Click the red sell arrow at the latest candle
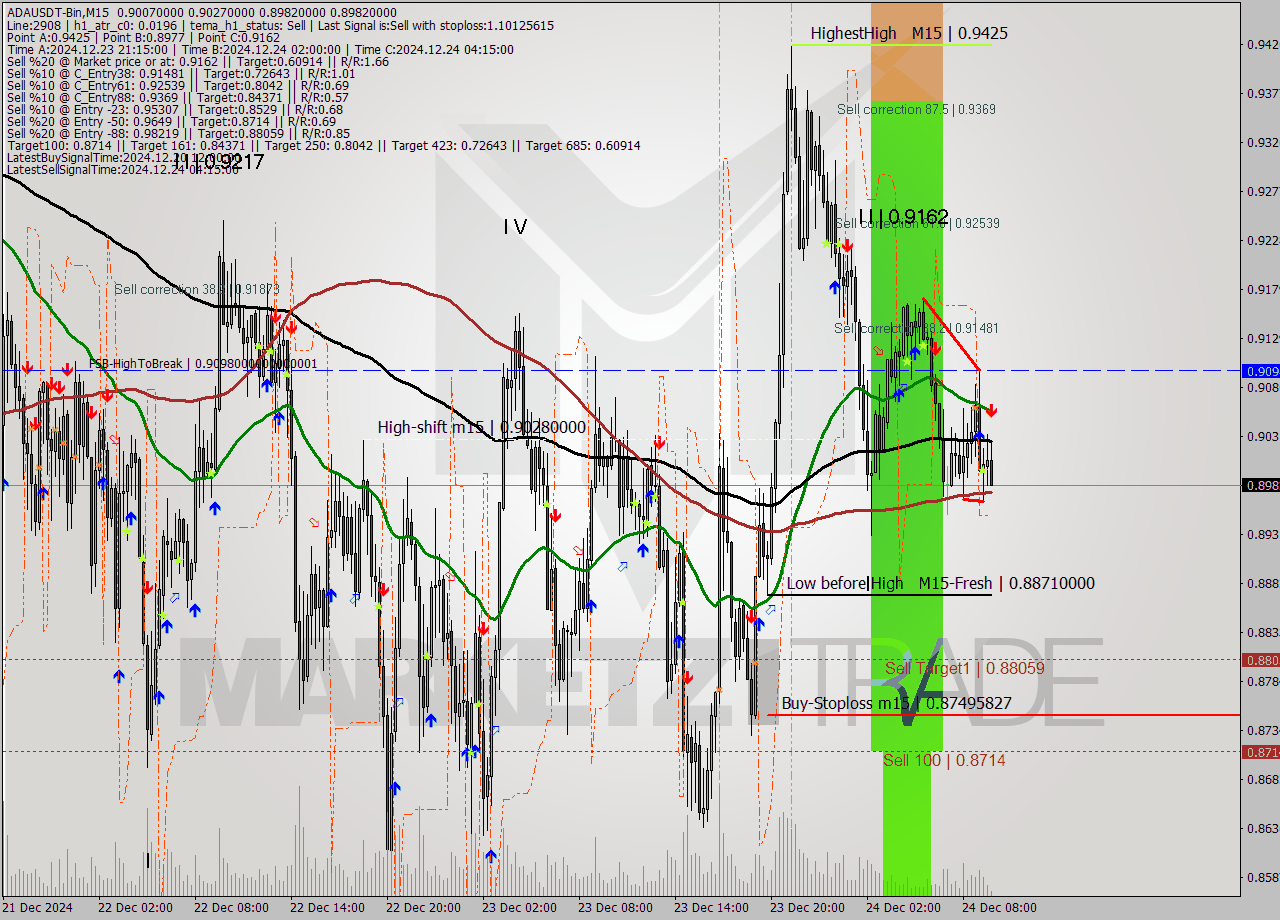 [990, 410]
